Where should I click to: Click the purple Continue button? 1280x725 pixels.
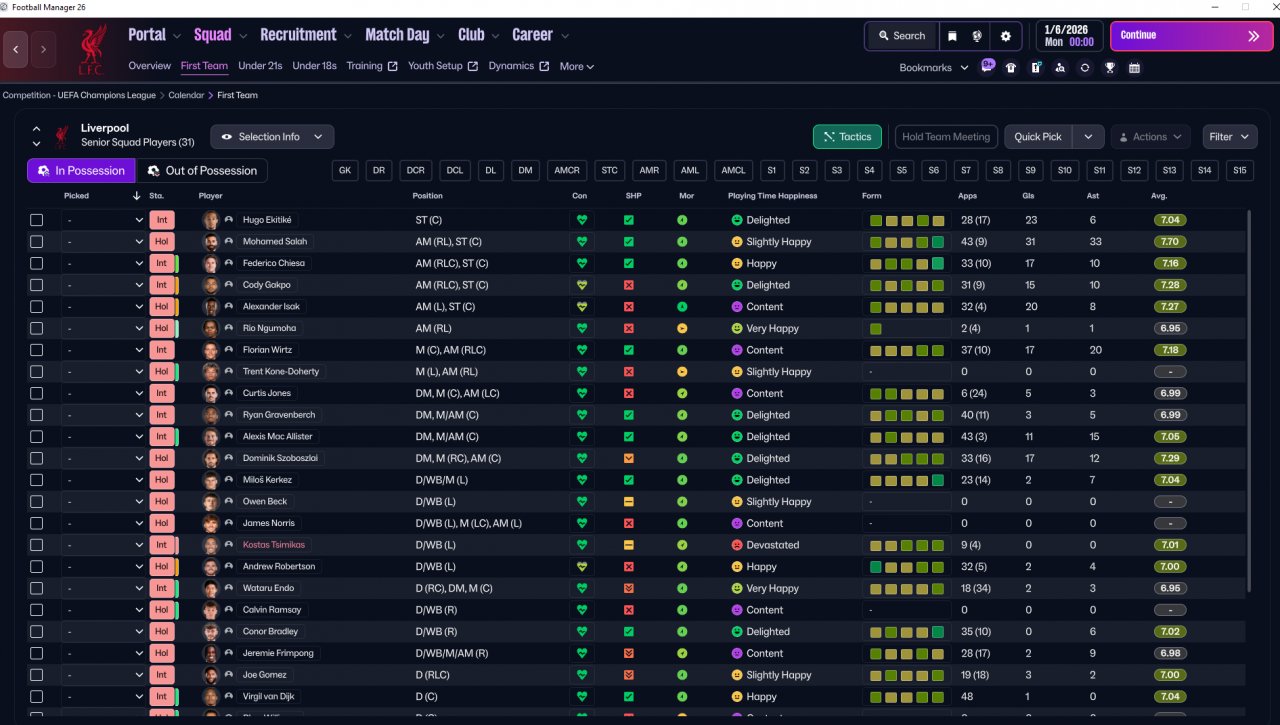click(x=1191, y=36)
